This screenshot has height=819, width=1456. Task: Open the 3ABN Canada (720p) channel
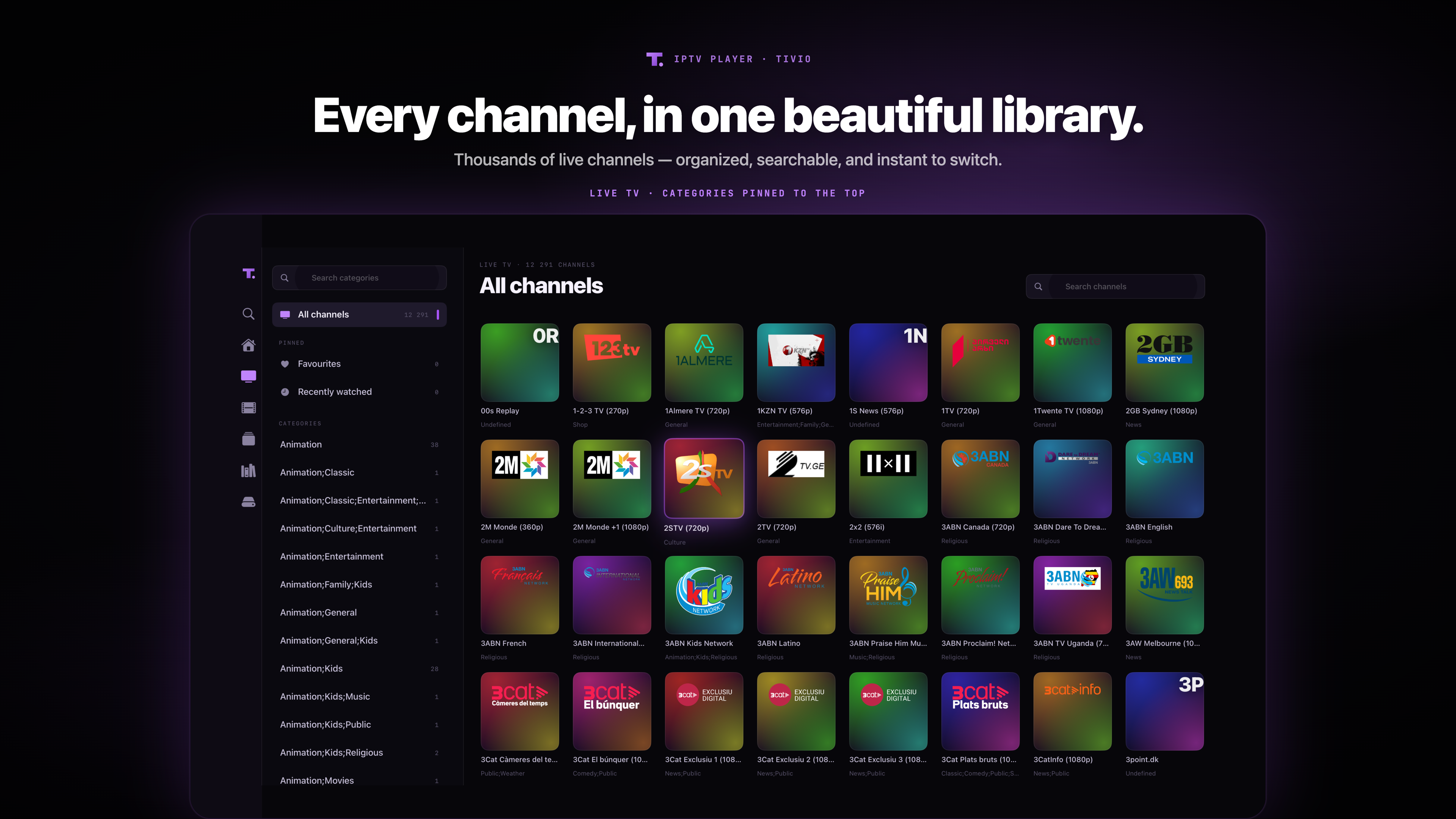(x=980, y=479)
